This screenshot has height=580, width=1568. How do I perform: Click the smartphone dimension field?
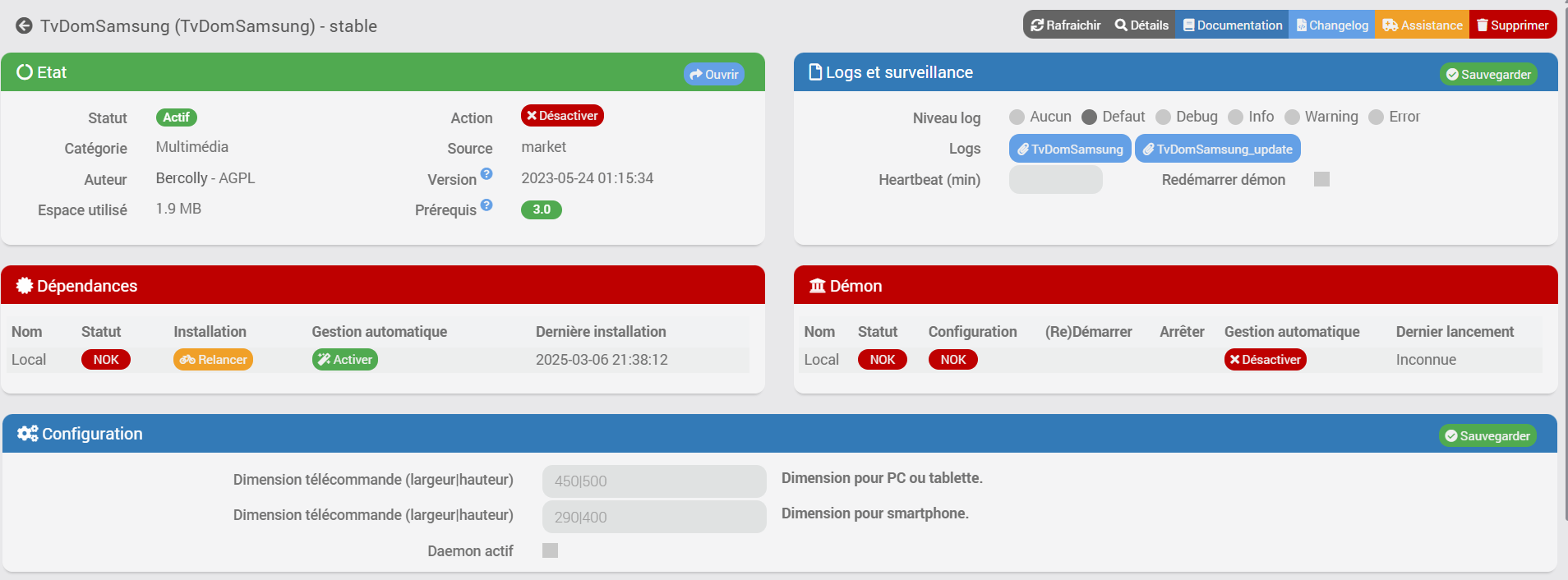[x=654, y=517]
